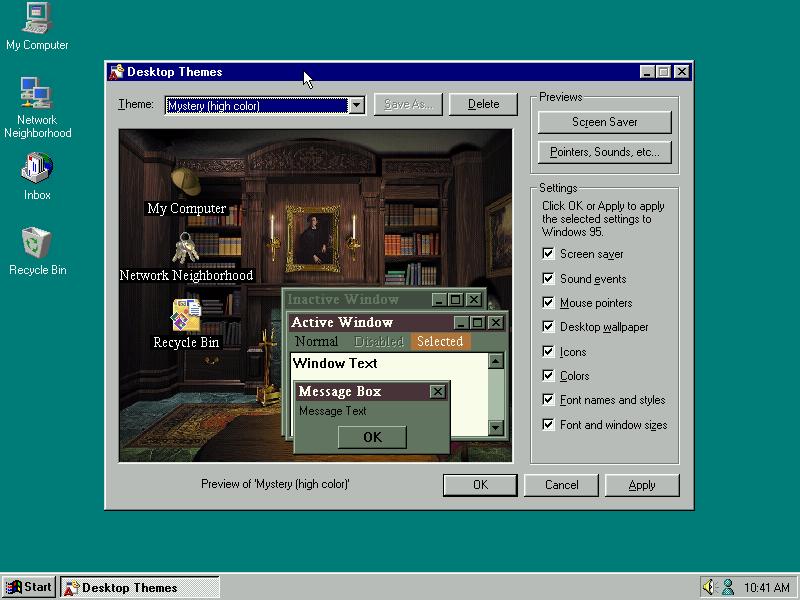Click 'Preview of Mystery (high color)' caption
800x600 pixels.
pos(276,484)
